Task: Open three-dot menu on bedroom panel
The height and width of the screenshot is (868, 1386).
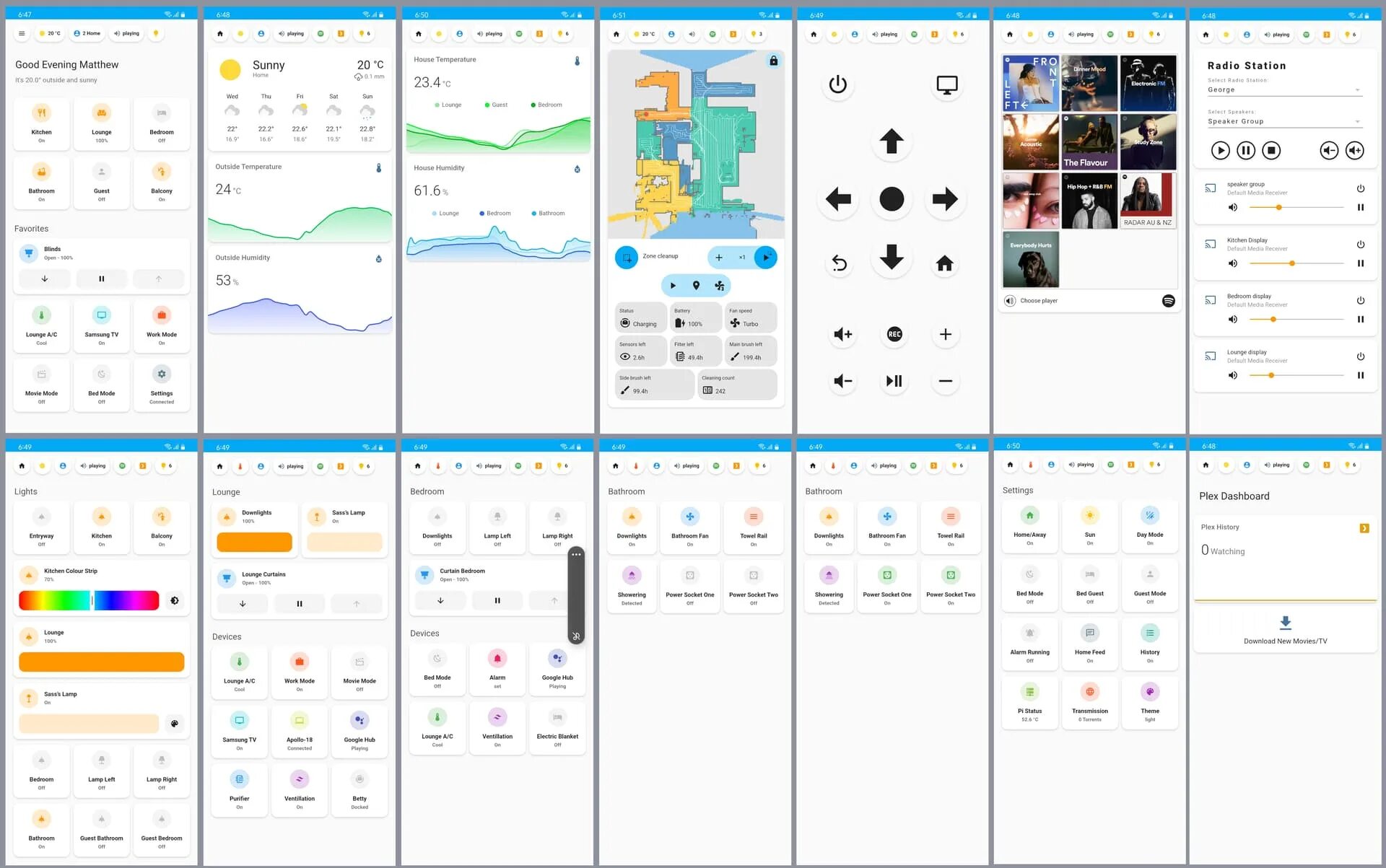Action: tap(575, 554)
